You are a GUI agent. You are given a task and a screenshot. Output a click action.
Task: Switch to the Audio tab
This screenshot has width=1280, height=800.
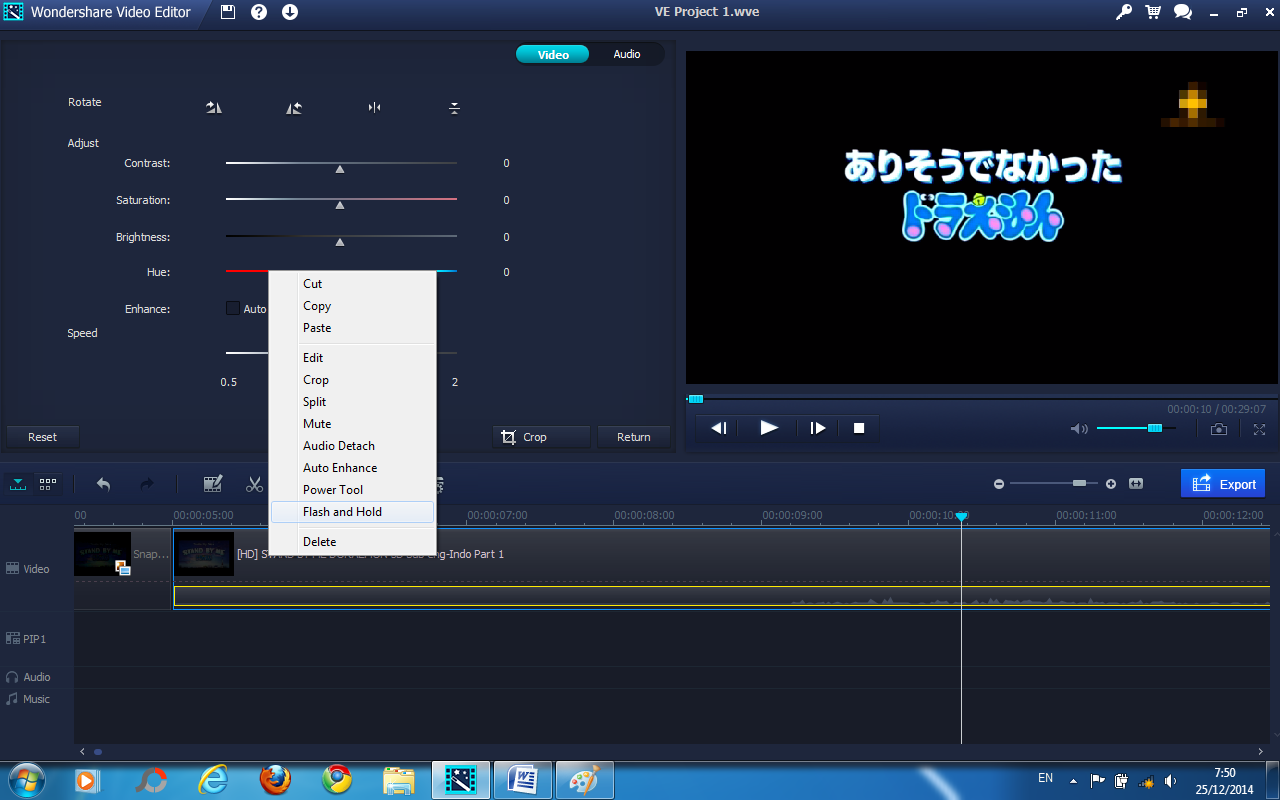pyautogui.click(x=627, y=54)
